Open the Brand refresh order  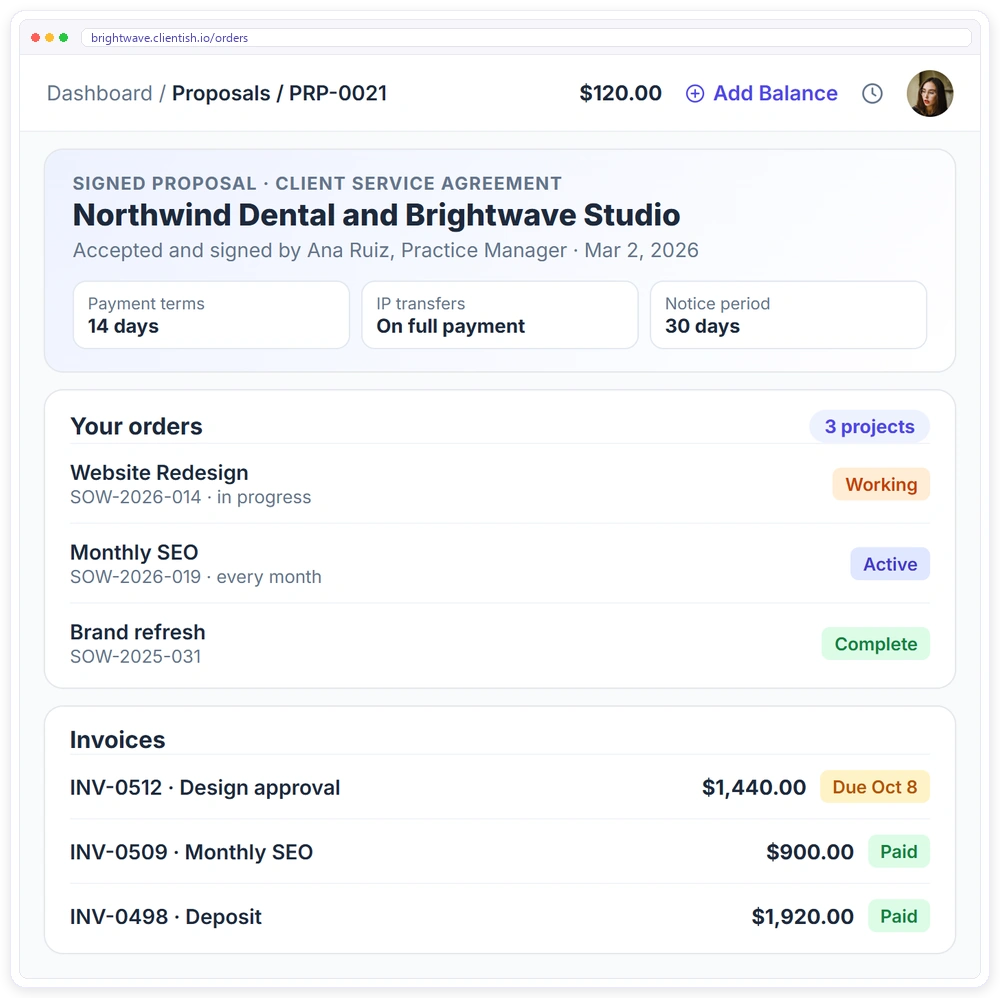coord(499,643)
